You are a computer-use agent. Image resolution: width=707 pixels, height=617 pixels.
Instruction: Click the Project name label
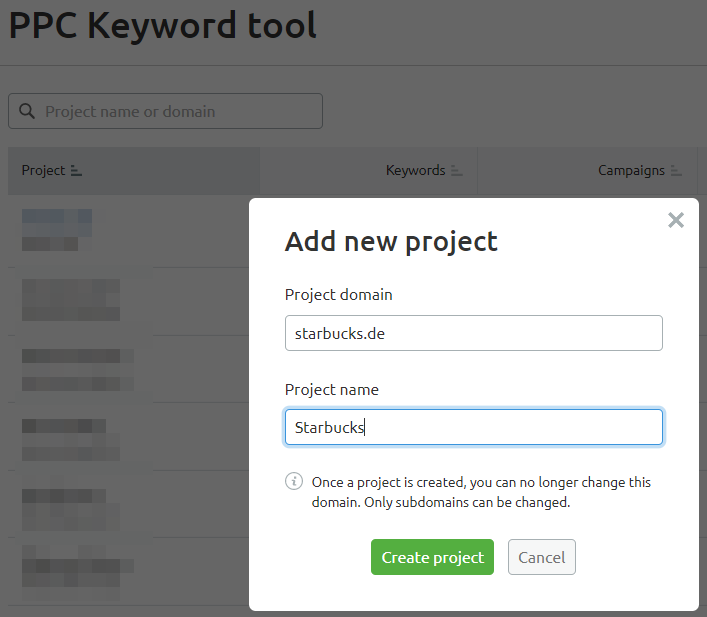coord(332,389)
